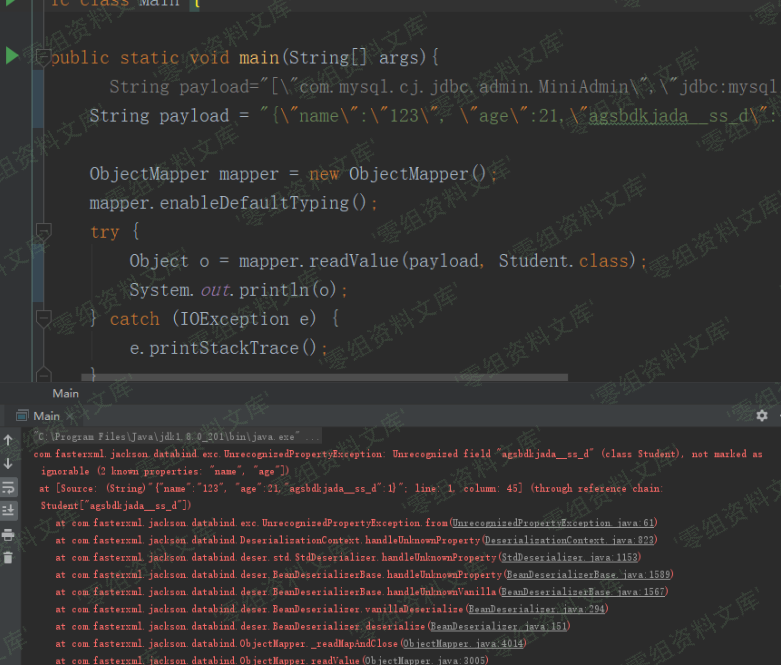
Task: Follow the BeanDeserializer.java:294 stack trace link
Action: (536, 609)
